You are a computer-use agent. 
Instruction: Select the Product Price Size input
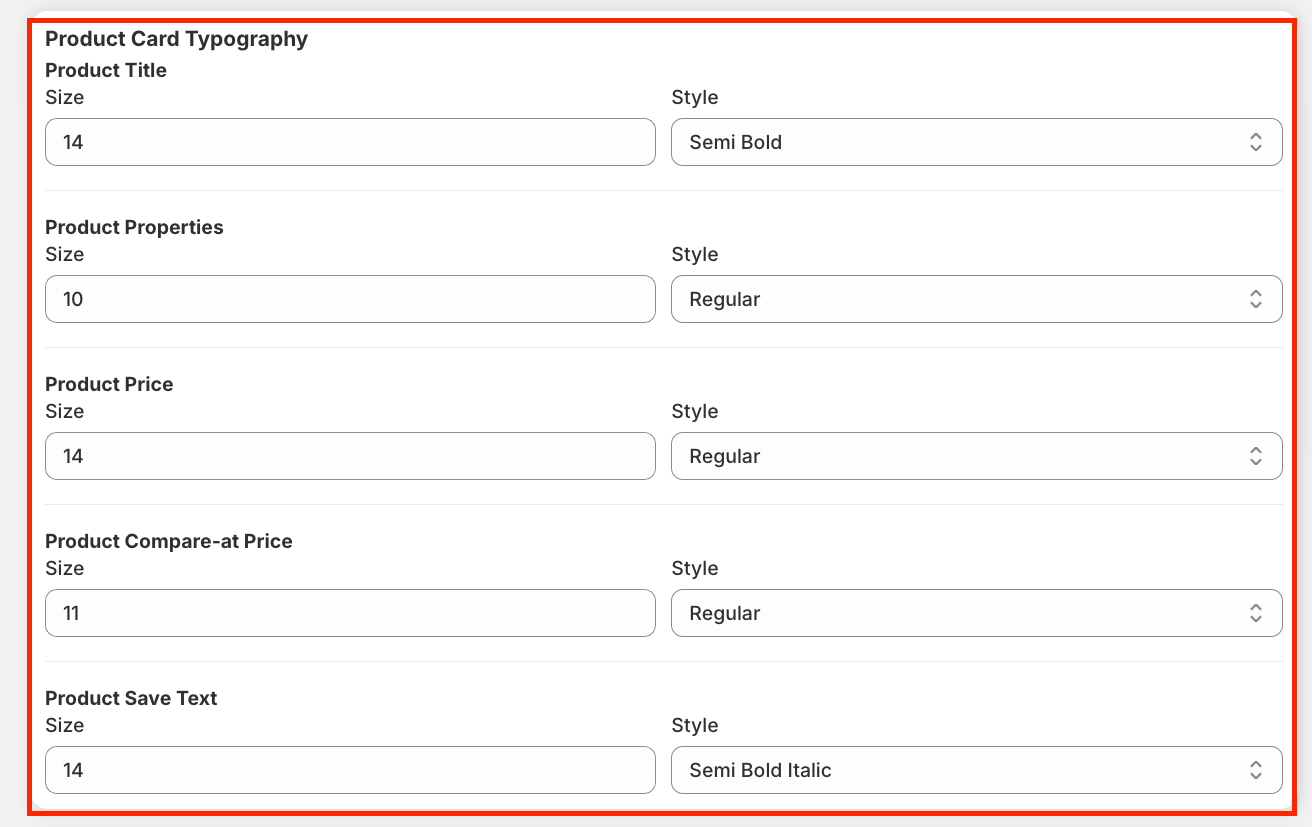(350, 456)
